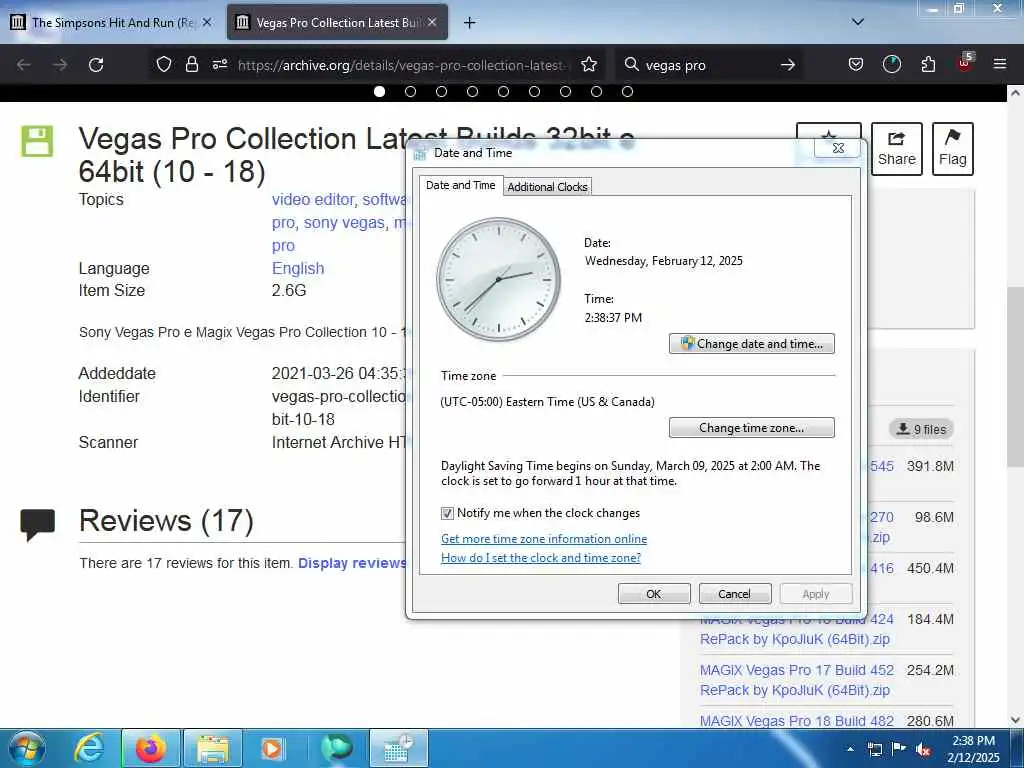Confirm the dialog with OK
Viewport: 1024px width, 768px height.
coord(654,594)
